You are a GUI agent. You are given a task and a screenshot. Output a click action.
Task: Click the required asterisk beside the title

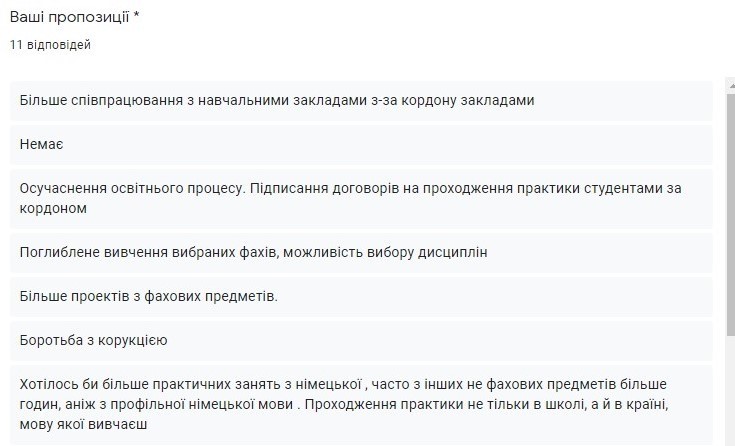[137, 19]
